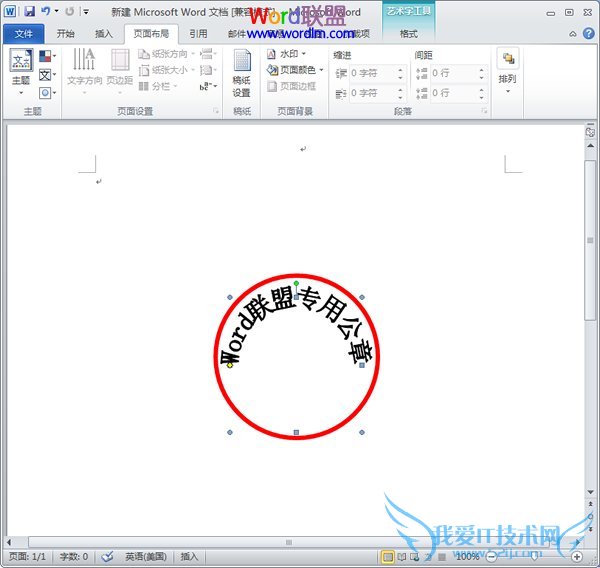
Task: Click the Undo button
Action: point(46,11)
